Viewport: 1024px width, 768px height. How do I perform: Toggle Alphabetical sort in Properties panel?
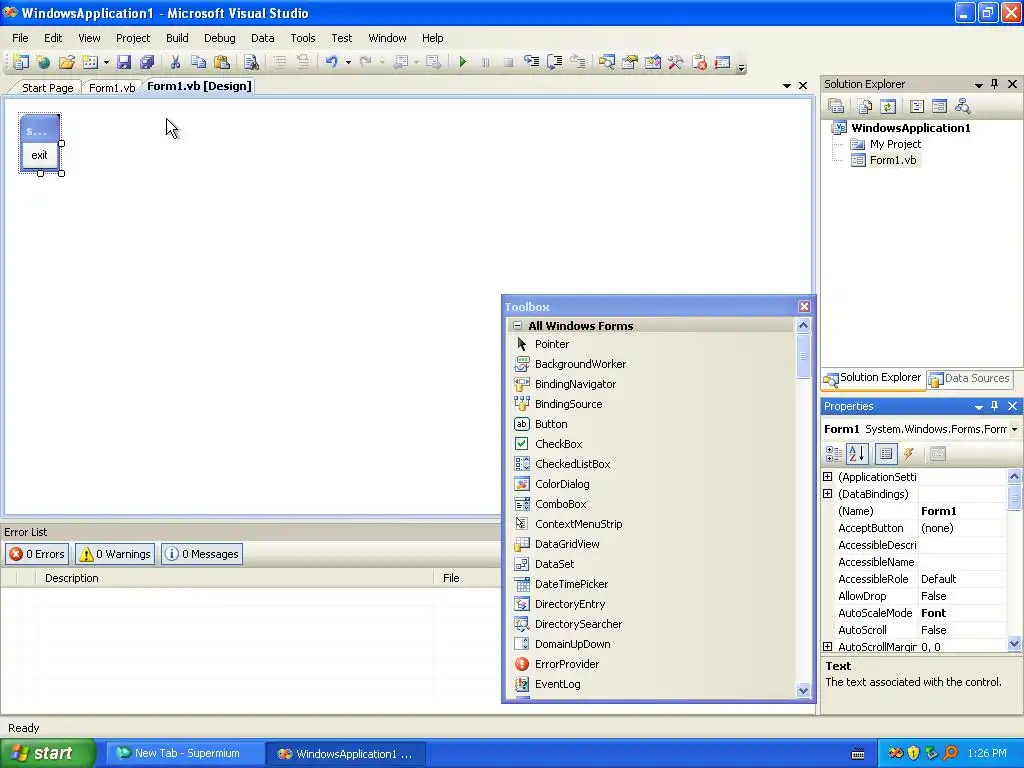(857, 454)
